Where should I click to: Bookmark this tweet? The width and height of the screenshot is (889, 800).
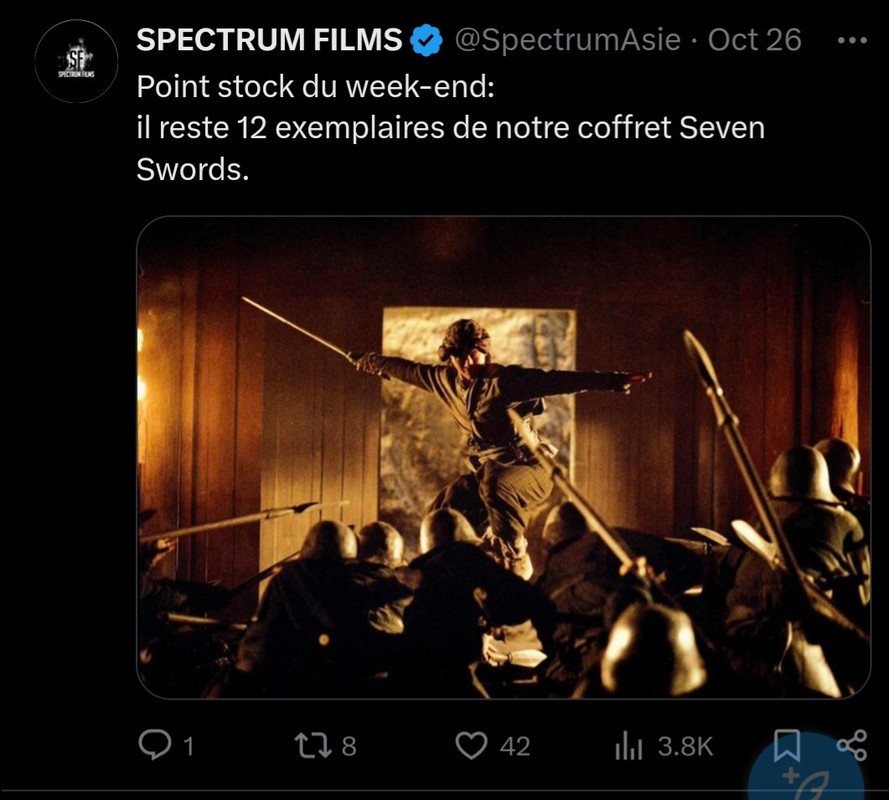[x=787, y=746]
